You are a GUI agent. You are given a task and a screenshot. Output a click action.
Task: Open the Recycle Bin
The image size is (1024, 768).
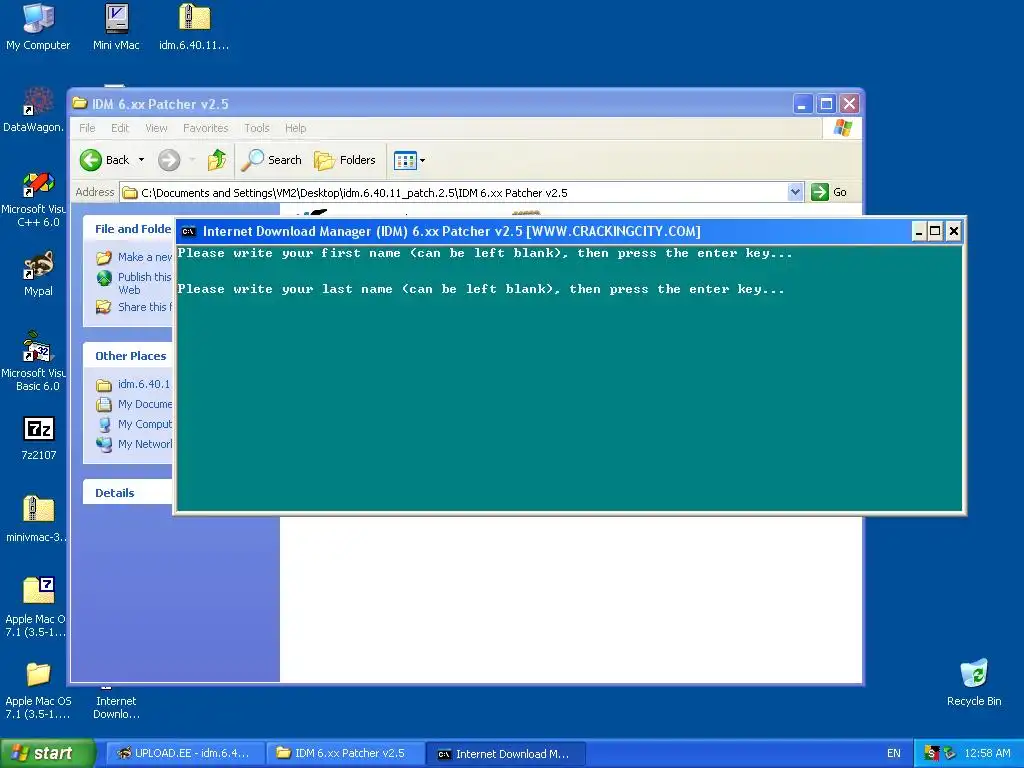pos(974,683)
